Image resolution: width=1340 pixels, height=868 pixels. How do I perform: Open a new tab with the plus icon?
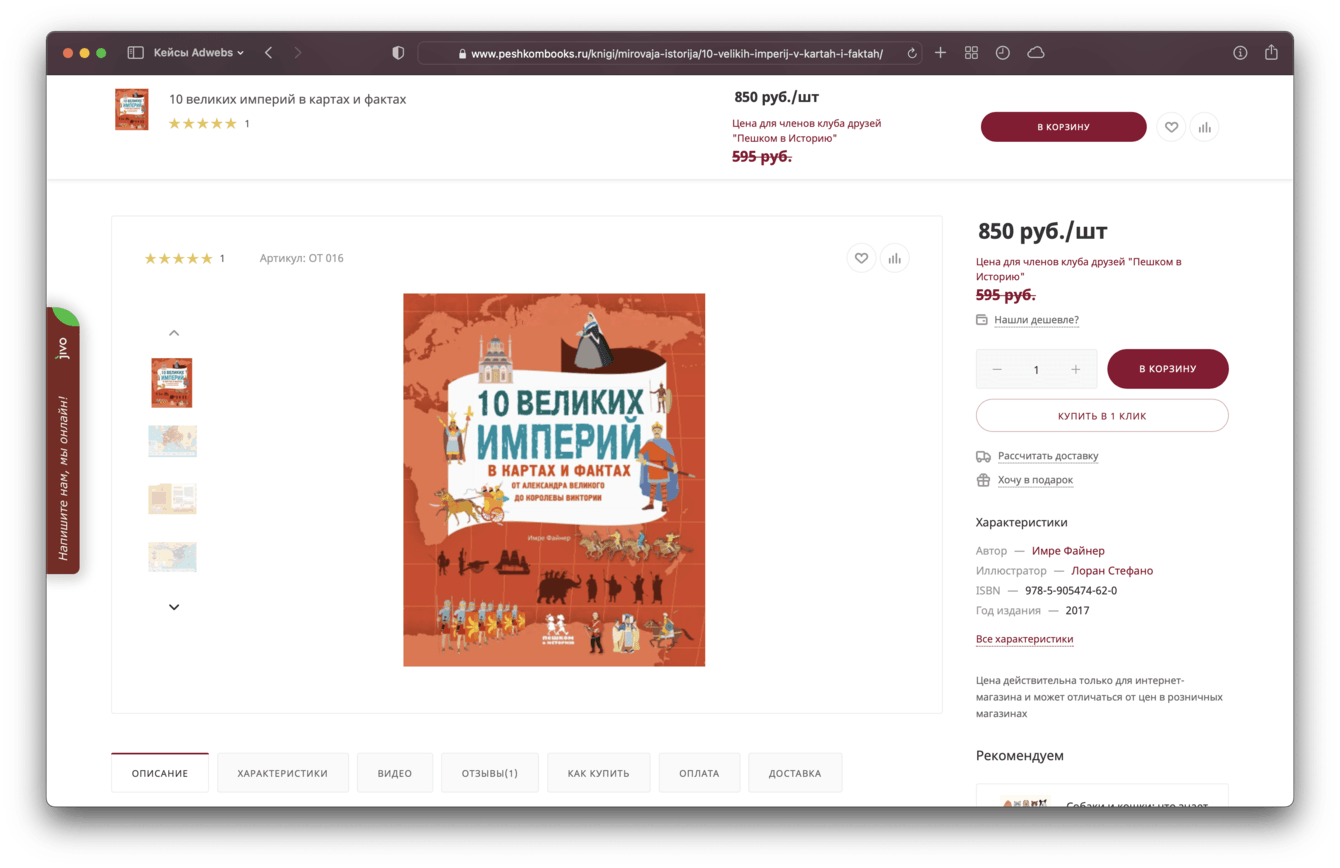[x=940, y=53]
